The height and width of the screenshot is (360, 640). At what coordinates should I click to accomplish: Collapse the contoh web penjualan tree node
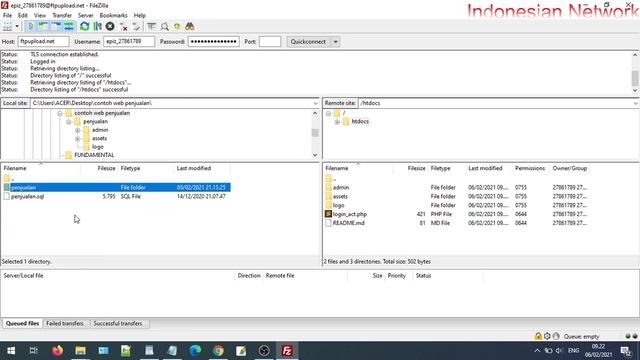[60, 113]
